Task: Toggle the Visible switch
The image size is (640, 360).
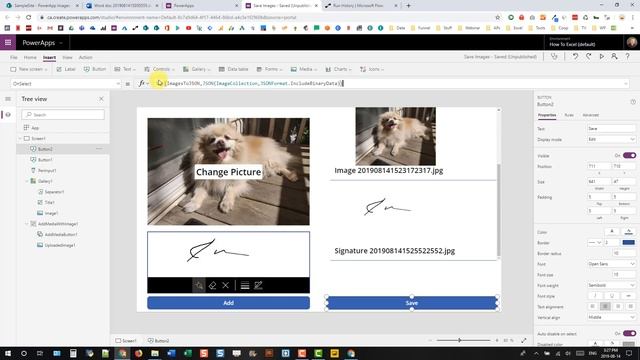Action: point(629,156)
